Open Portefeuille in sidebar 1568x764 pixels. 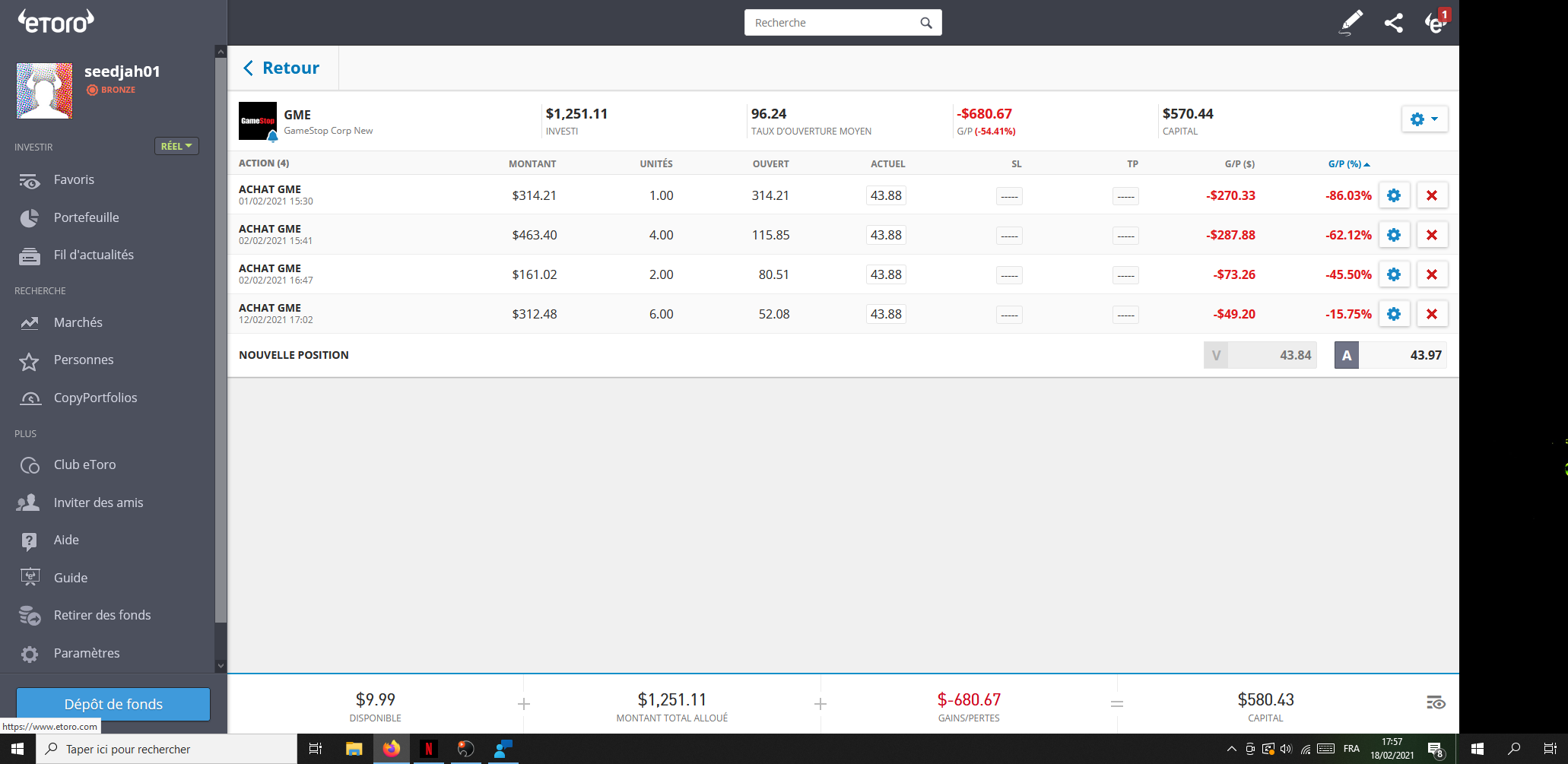[x=86, y=217]
